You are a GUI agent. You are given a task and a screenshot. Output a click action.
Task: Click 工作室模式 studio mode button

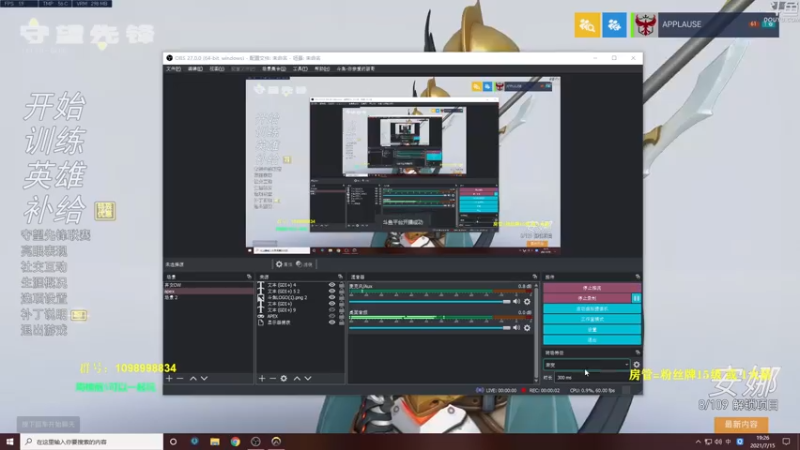[592, 319]
